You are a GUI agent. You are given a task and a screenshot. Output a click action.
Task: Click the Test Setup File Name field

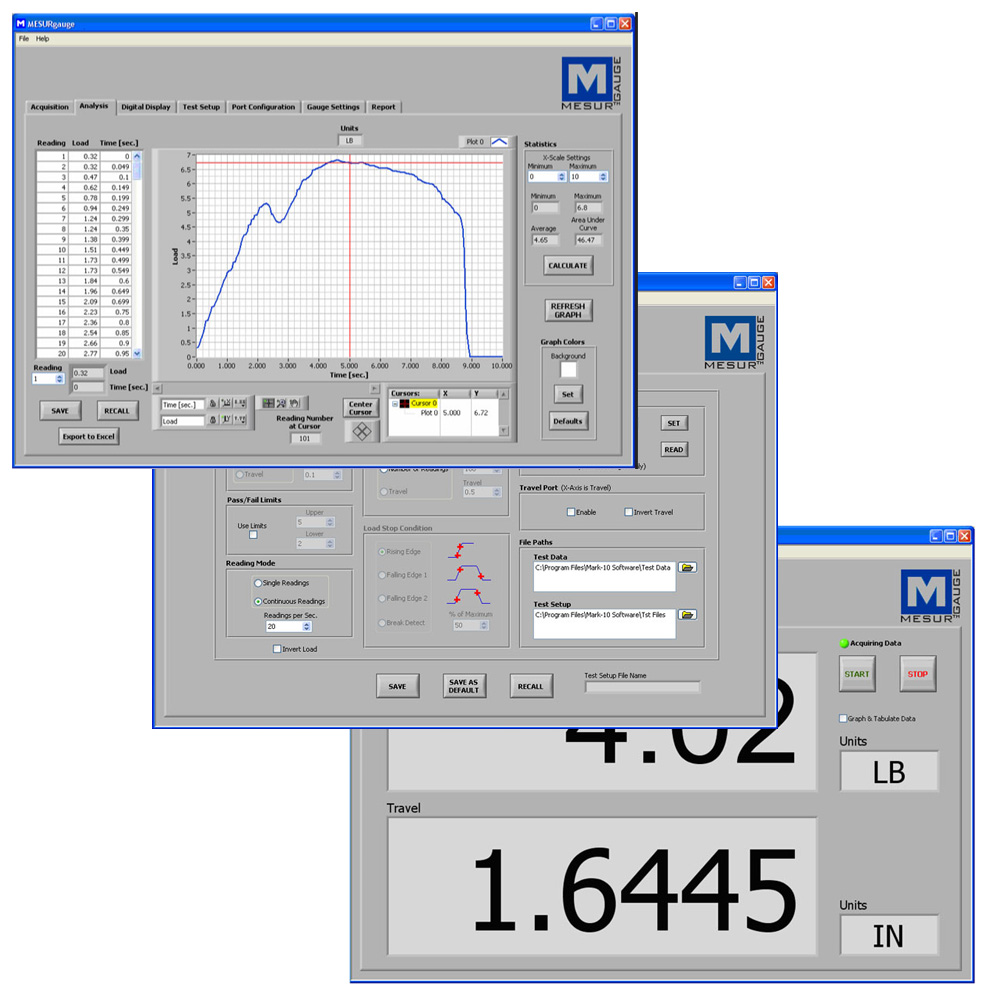pyautogui.click(x=642, y=688)
